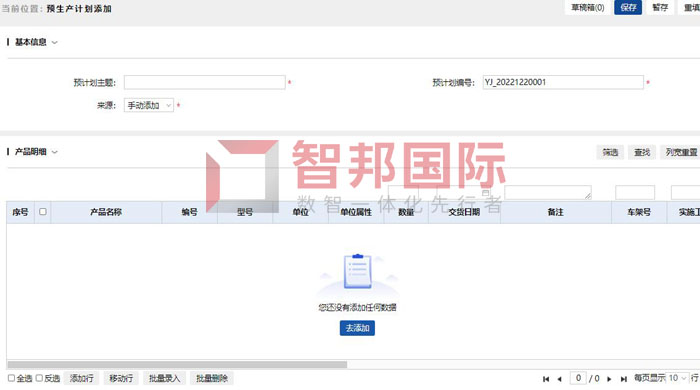The height and width of the screenshot is (390, 700).
Task: Click the 数量 column header
Action: [x=406, y=212]
